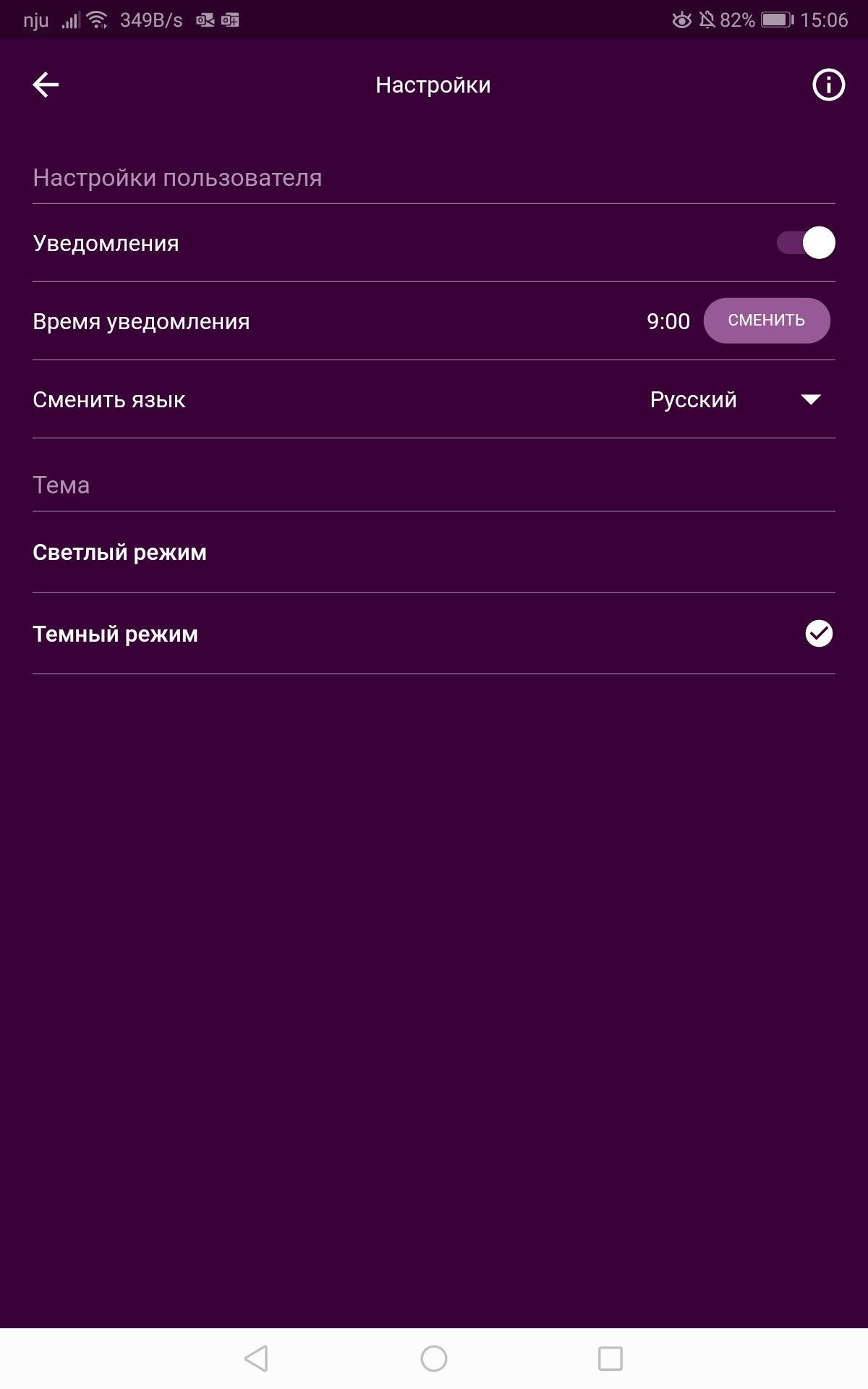Tap the eye comfort status icon
The width and height of the screenshot is (868, 1389).
click(x=681, y=20)
